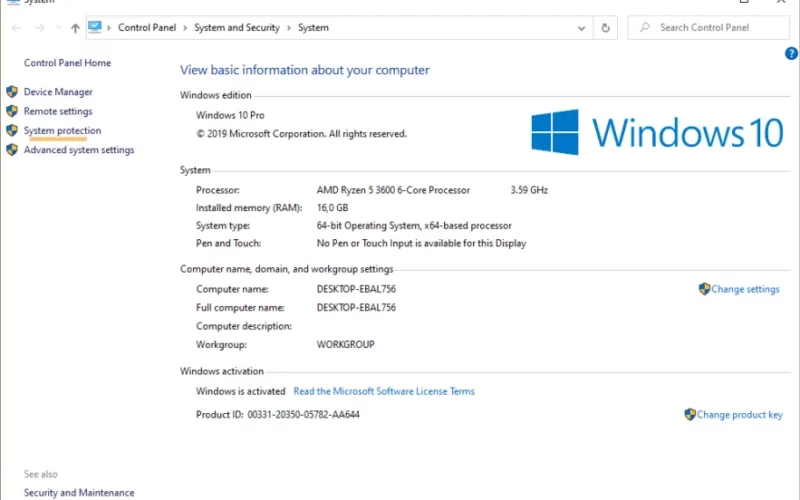
Task: Click the 'Windows 10 Pro' edition text
Action: 230,115
